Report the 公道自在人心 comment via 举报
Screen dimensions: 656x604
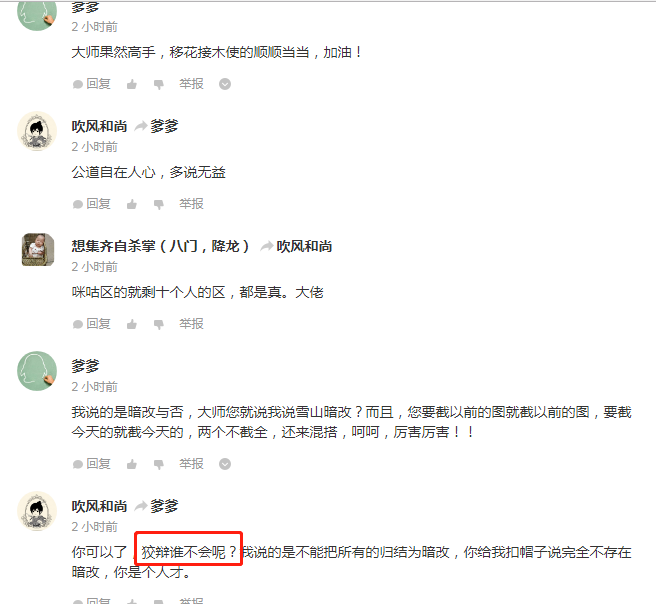(x=191, y=204)
